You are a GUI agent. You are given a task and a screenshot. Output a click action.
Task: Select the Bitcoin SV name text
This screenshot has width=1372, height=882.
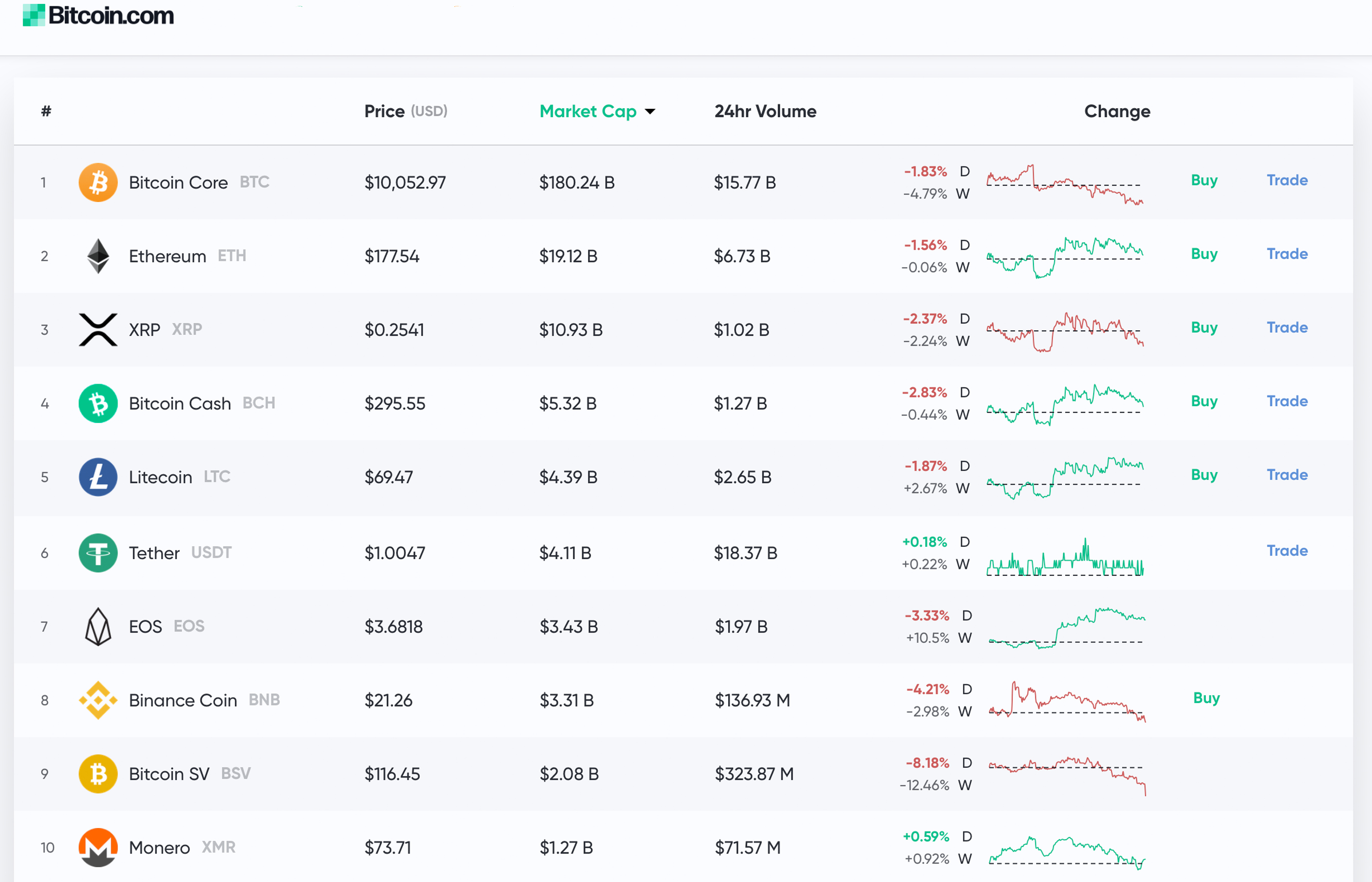[x=169, y=774]
